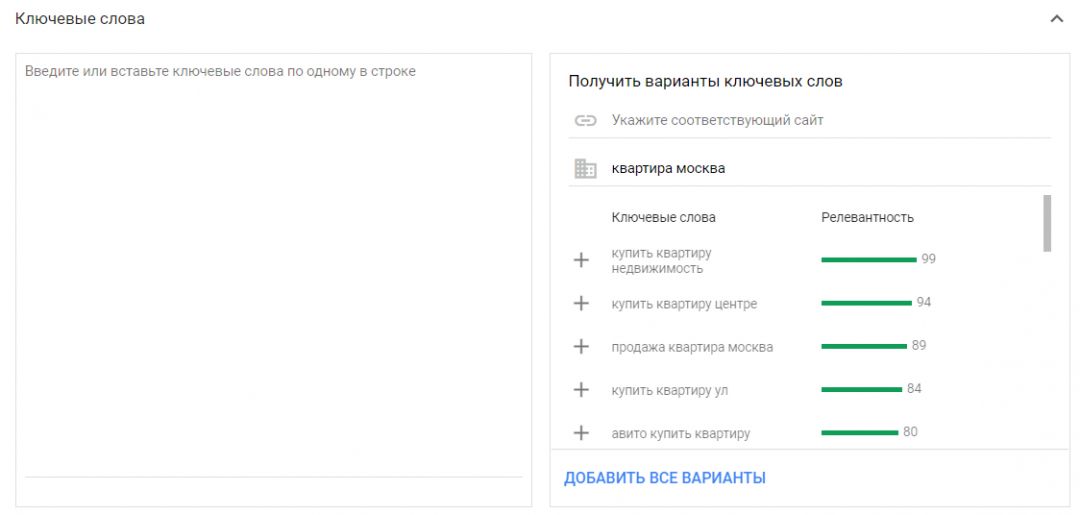1080x515 pixels.
Task: Click the relevance bar showing 89
Action: (x=864, y=346)
